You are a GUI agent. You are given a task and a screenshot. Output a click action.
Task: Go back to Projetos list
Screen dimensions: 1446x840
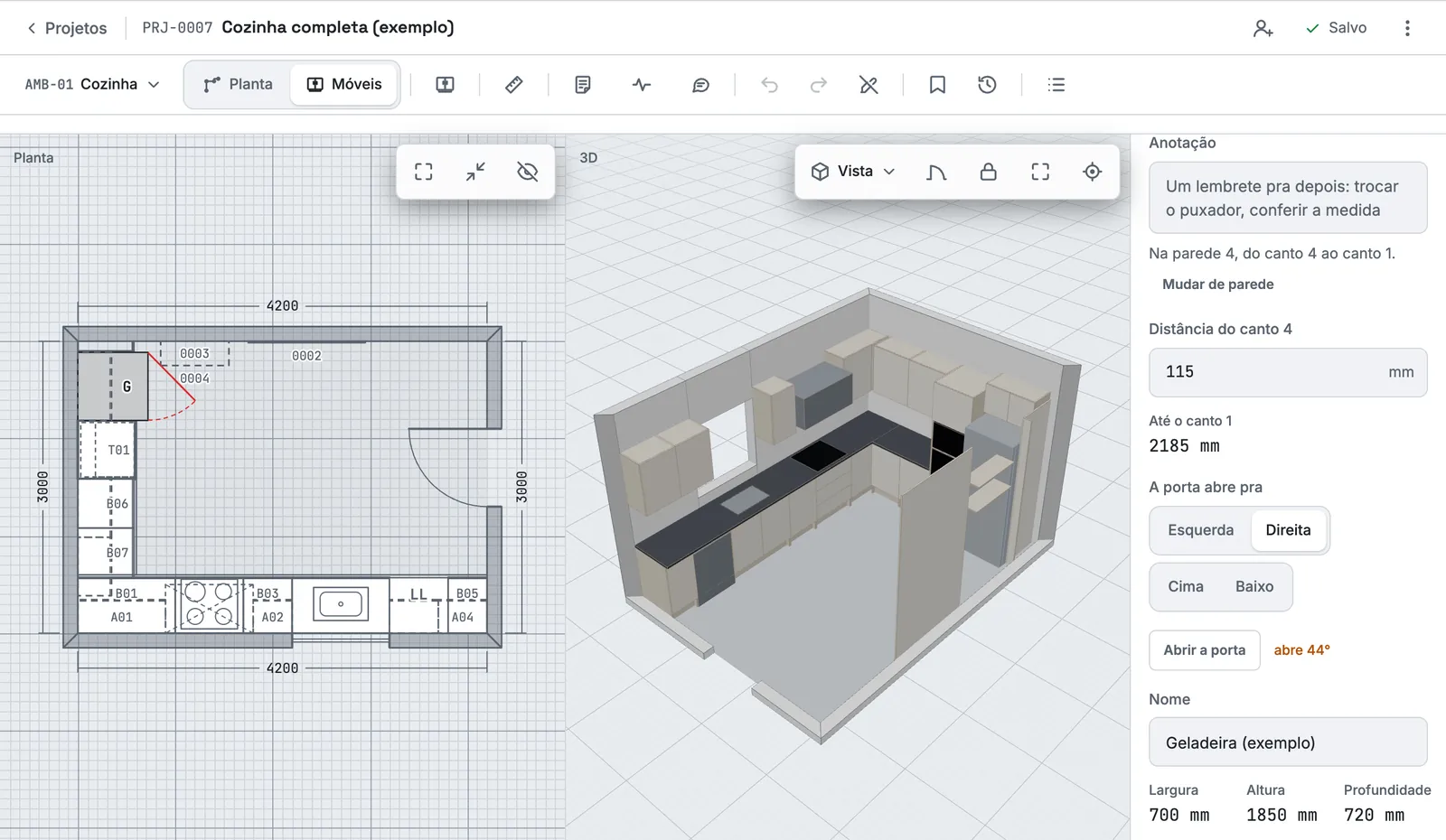[67, 28]
